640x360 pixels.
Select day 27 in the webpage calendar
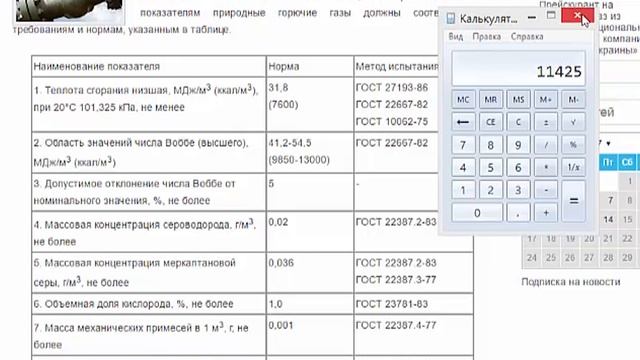click(589, 258)
